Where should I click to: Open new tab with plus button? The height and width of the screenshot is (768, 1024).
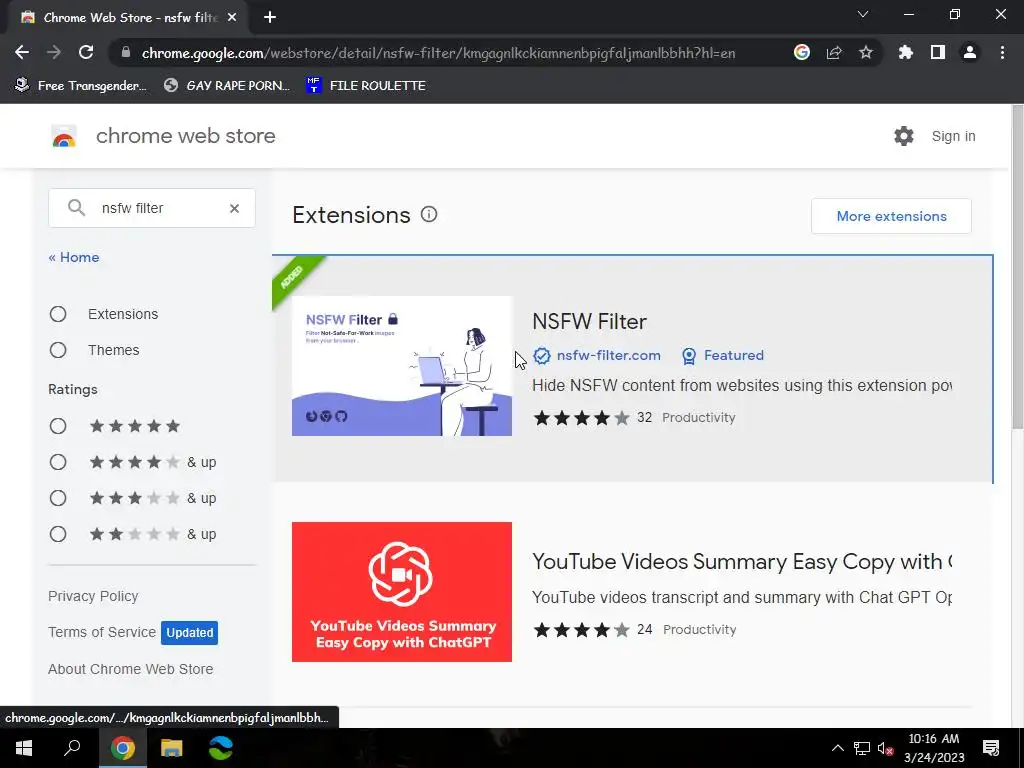tap(270, 18)
